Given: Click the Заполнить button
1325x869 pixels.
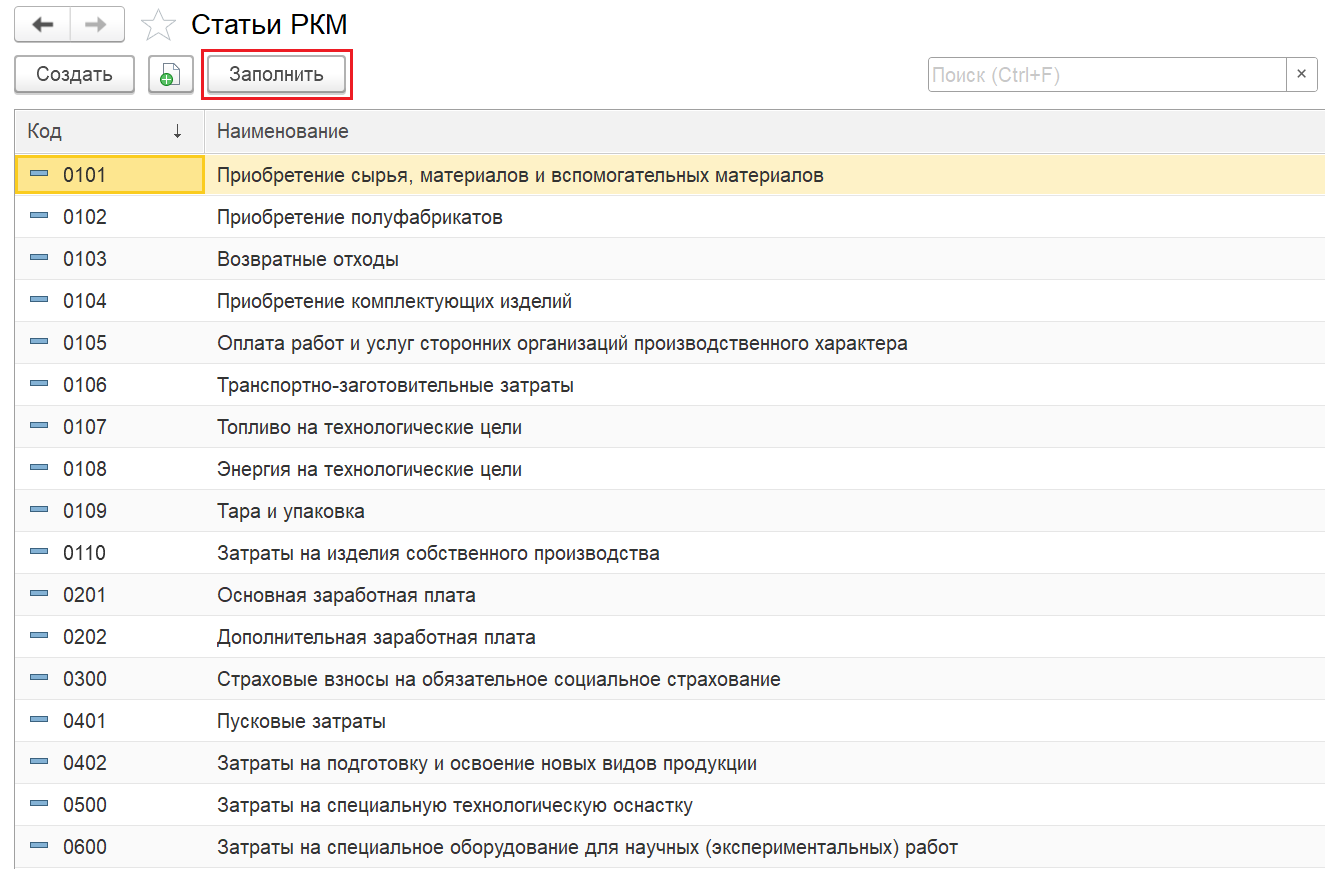Looking at the screenshot, I should pos(277,75).
